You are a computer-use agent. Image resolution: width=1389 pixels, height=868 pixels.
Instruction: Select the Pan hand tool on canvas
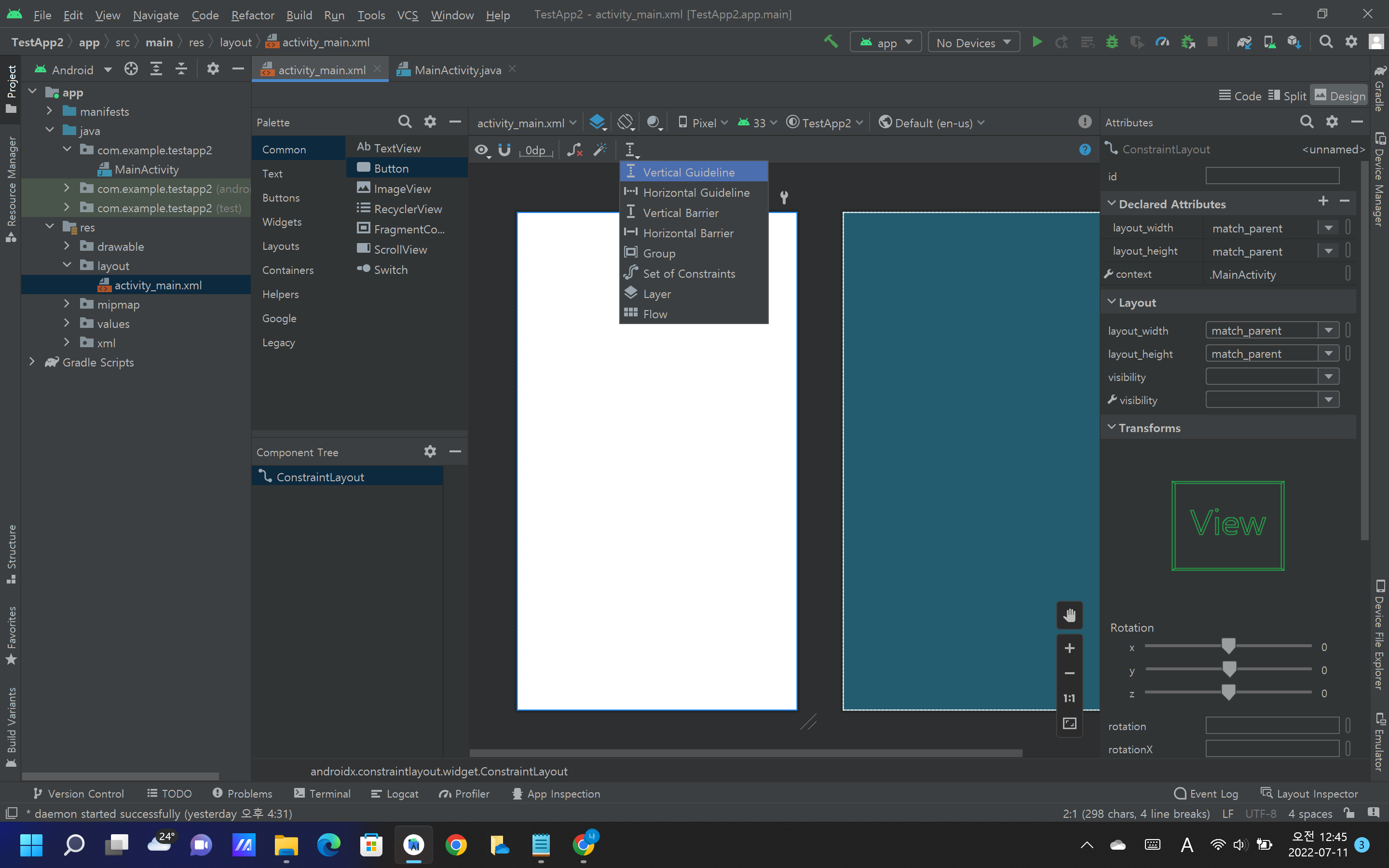[1069, 615]
